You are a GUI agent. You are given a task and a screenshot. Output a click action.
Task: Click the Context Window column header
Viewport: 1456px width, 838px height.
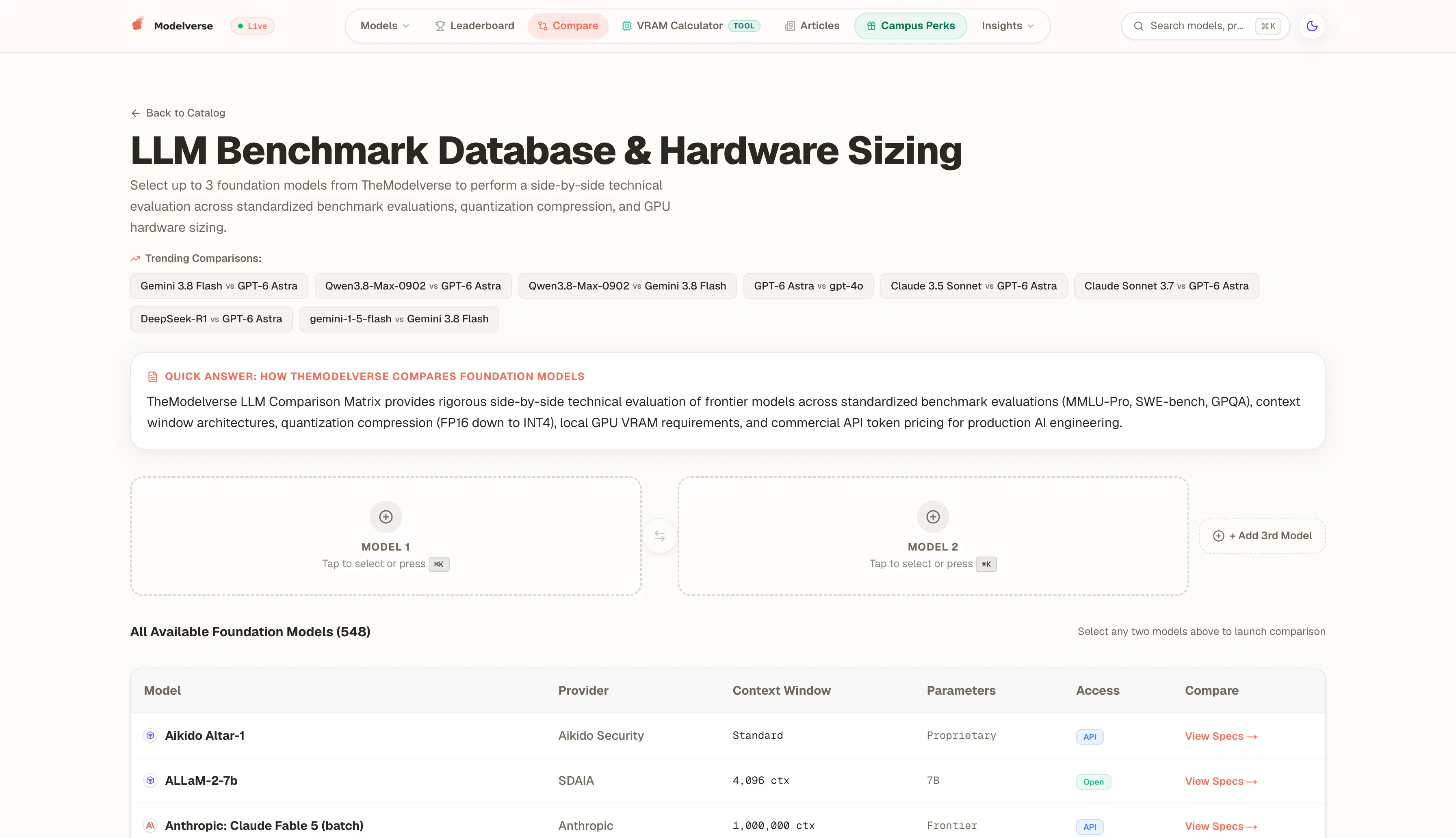(781, 690)
